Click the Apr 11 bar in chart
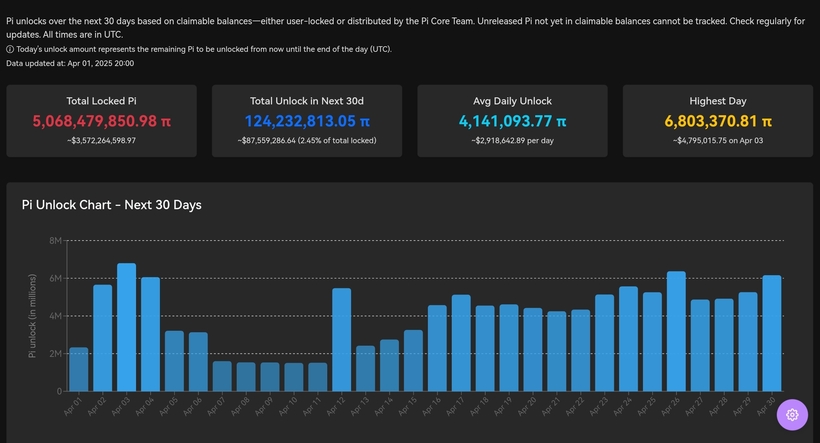 318,377
